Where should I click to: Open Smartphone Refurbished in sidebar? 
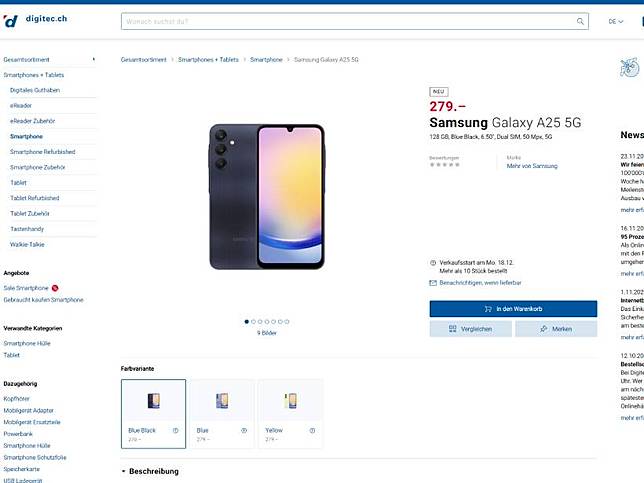tap(43, 152)
